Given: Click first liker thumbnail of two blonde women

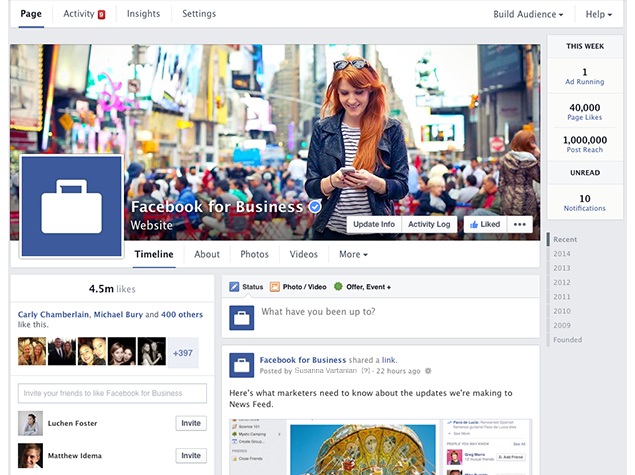Looking at the screenshot, I should click(x=32, y=351).
